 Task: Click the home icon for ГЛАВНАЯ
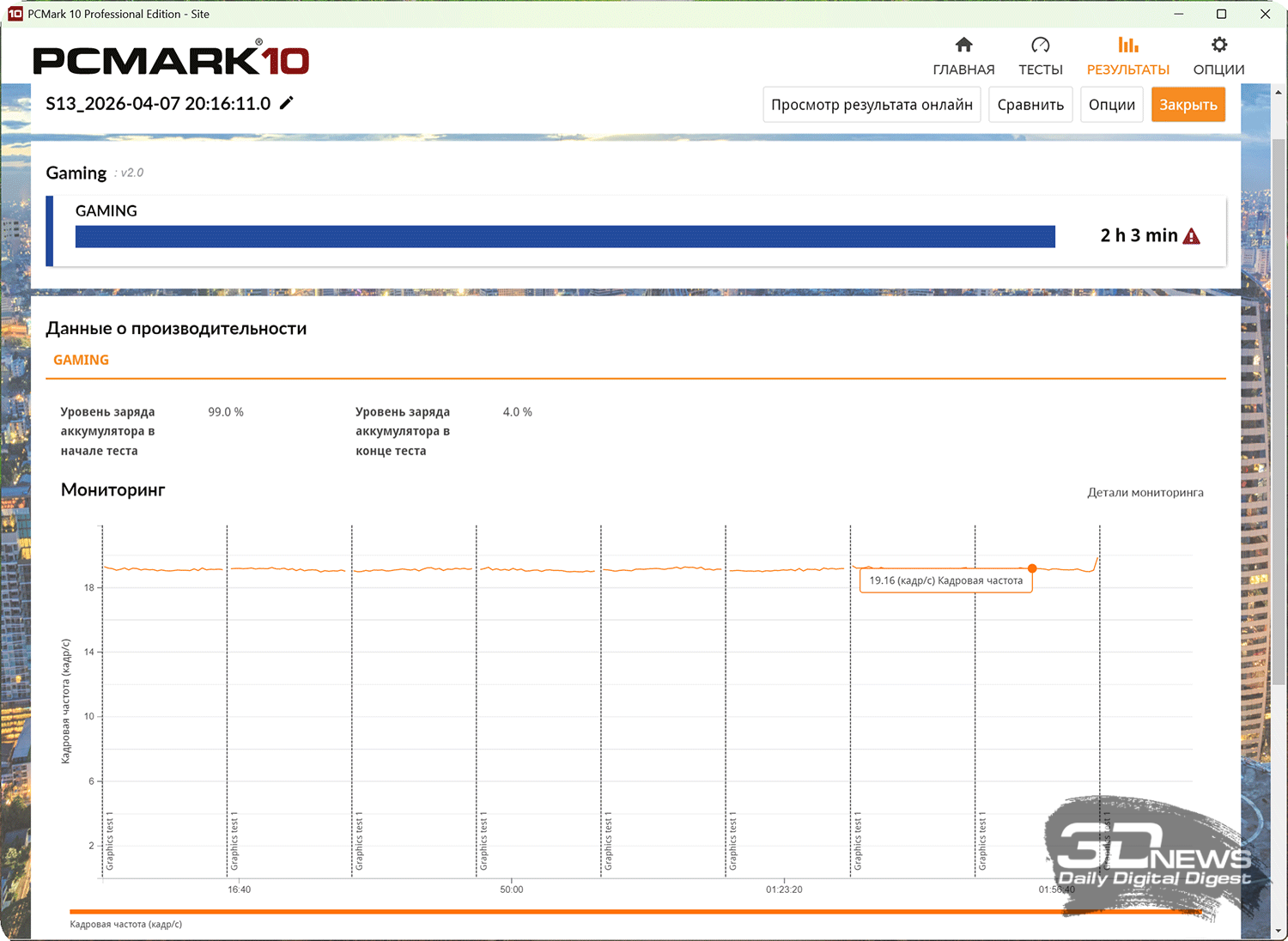963,46
